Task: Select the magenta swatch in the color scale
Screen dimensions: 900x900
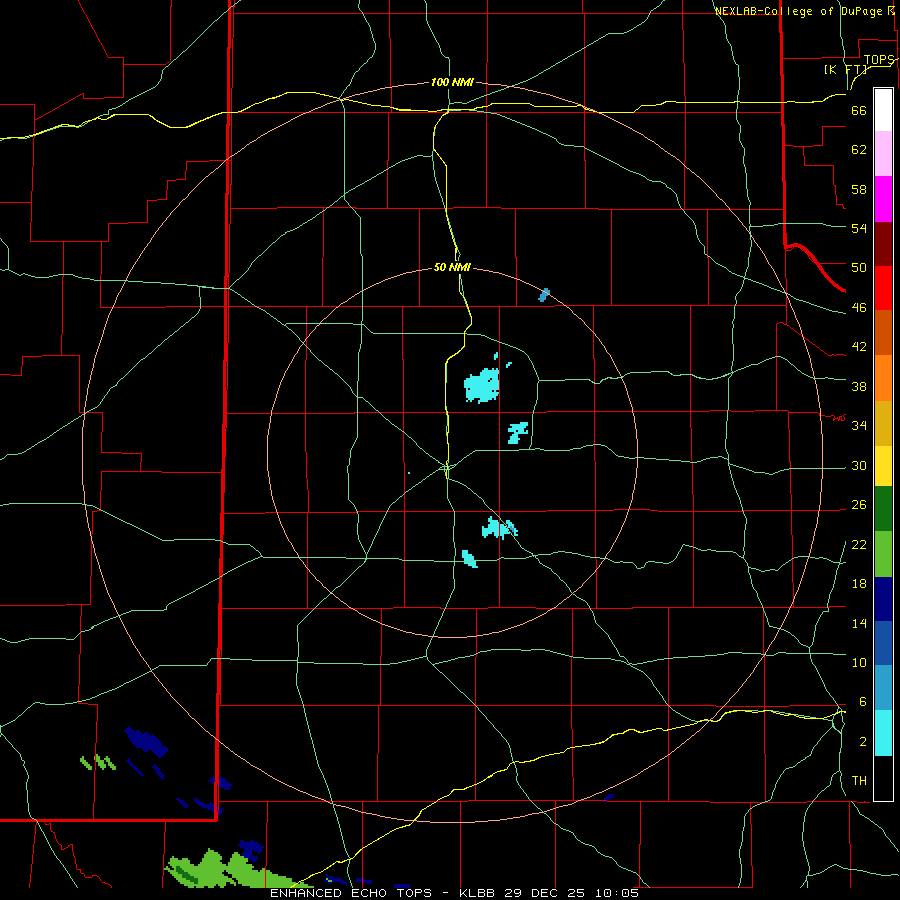Action: click(x=883, y=199)
